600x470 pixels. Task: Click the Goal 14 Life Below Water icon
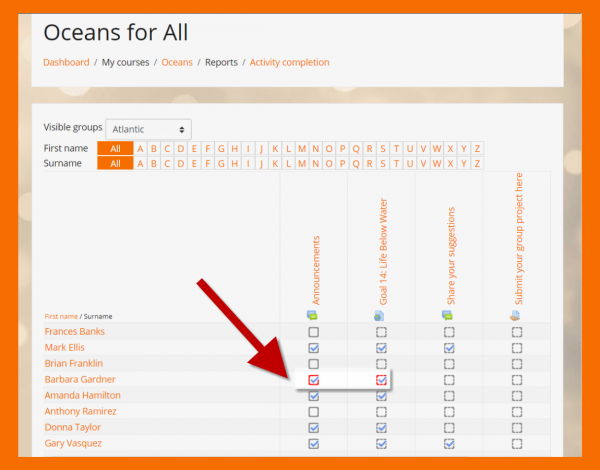point(381,315)
